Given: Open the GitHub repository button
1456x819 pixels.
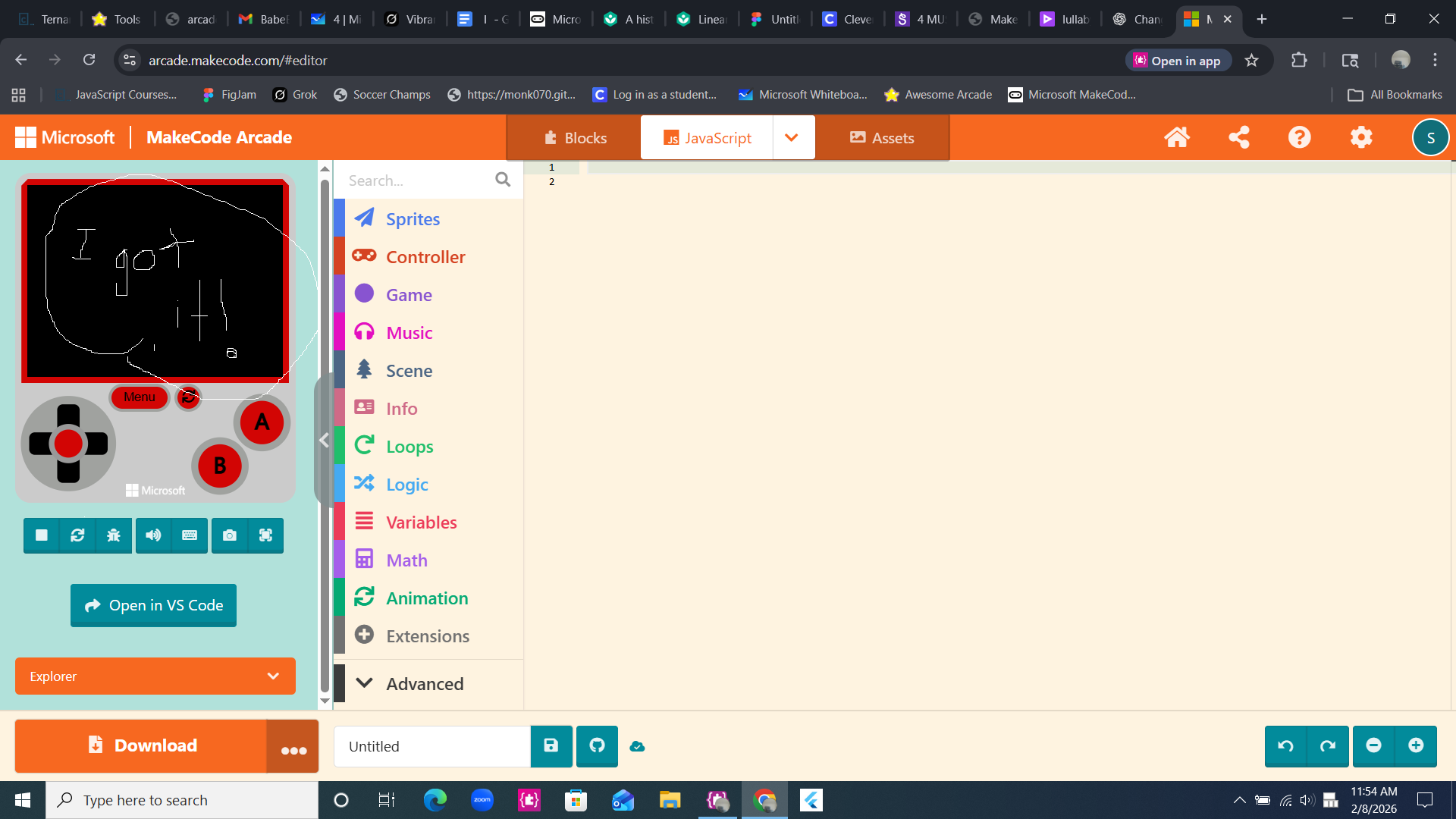Looking at the screenshot, I should tap(597, 746).
